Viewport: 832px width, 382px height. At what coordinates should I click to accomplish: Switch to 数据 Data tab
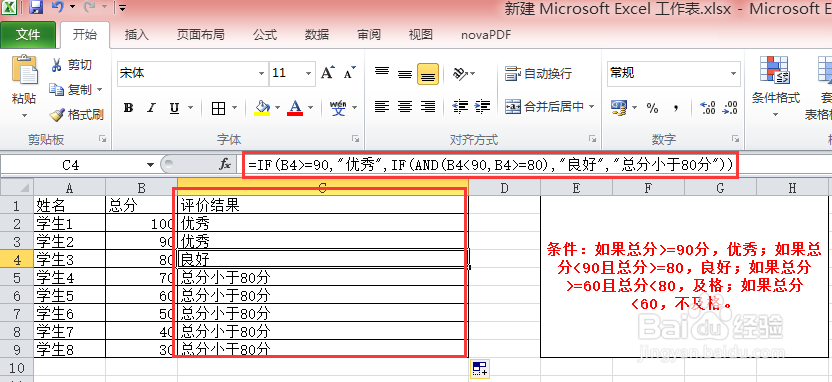click(x=317, y=35)
